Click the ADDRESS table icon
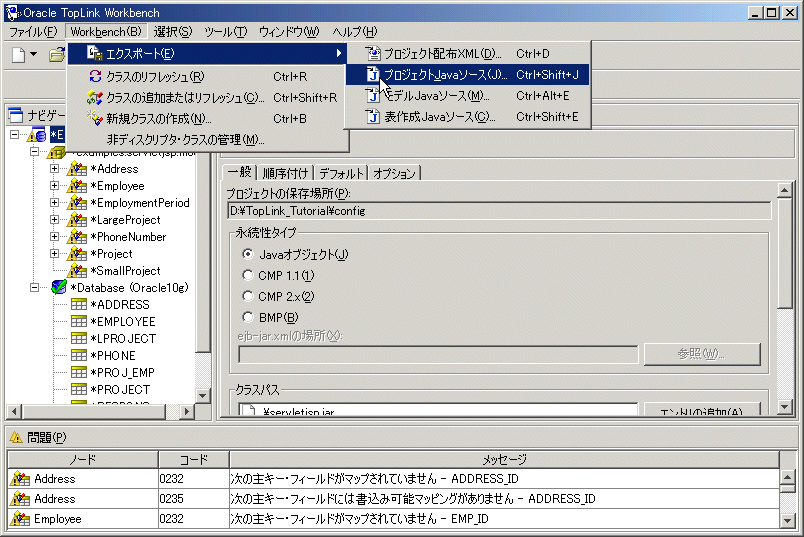The image size is (804, 537). pyautogui.click(x=79, y=304)
